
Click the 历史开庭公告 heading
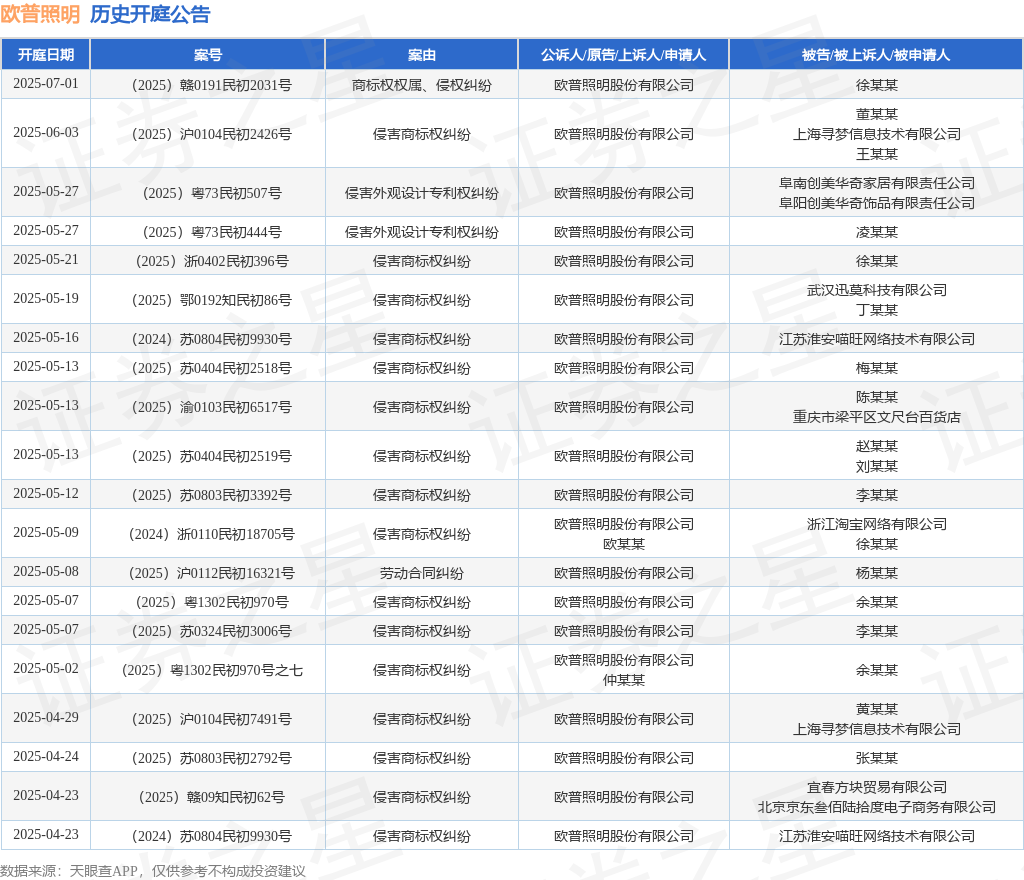click(x=150, y=14)
